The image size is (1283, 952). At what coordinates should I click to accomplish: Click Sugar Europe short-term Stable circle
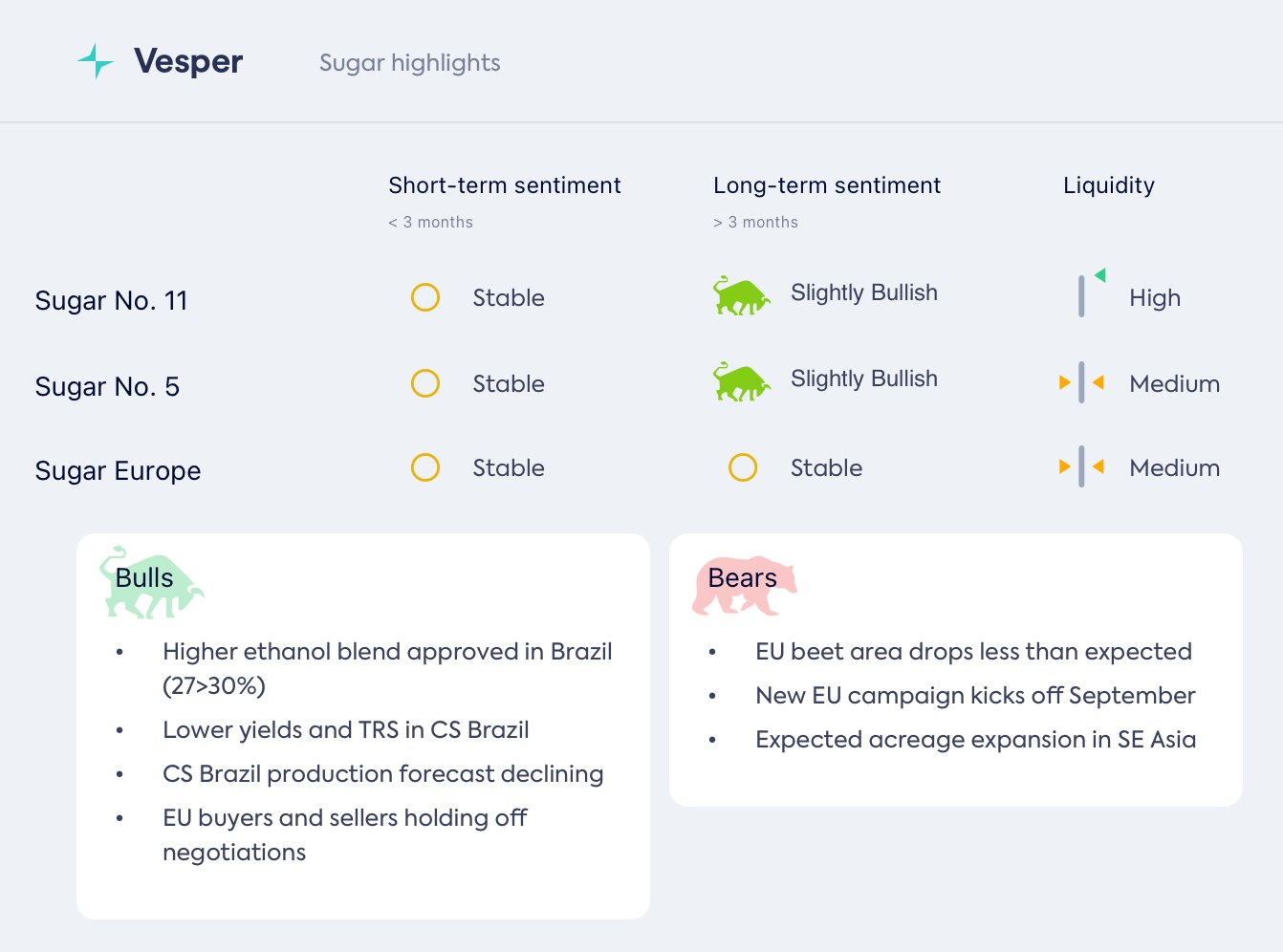(425, 467)
